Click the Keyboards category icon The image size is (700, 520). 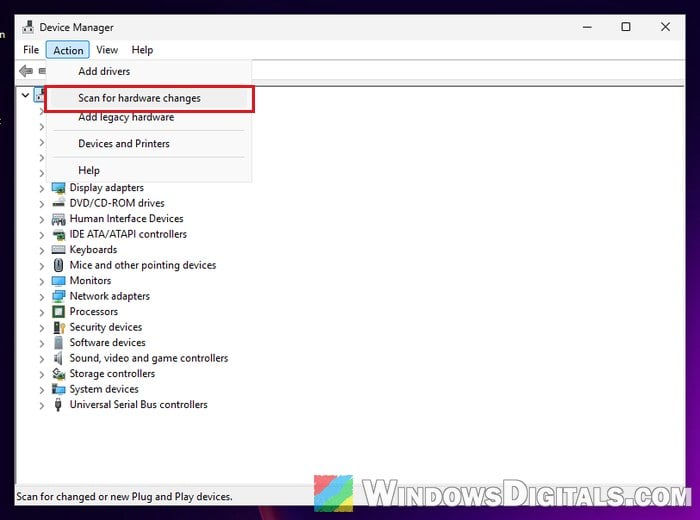click(58, 250)
